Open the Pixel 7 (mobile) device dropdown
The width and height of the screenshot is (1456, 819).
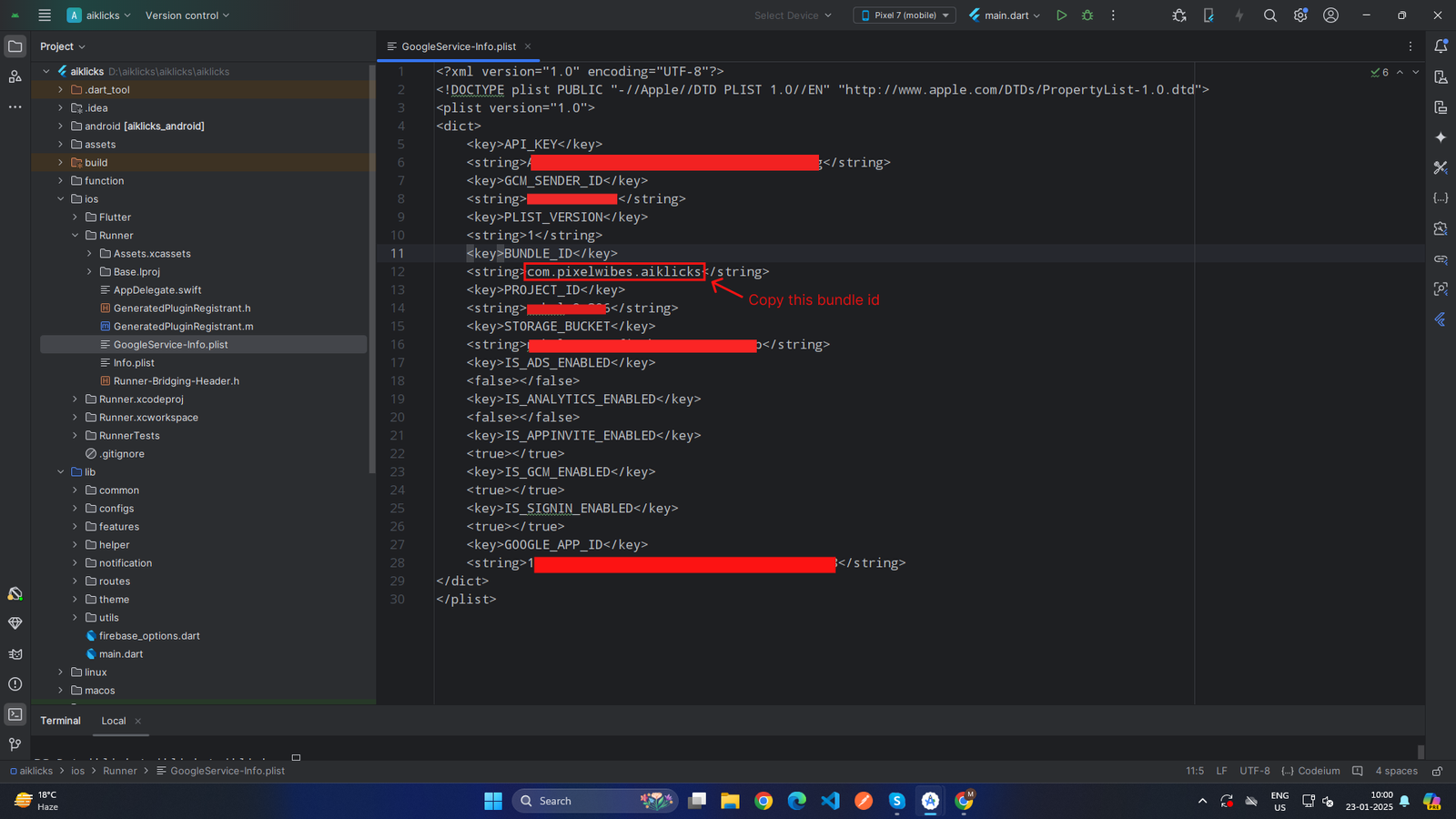tap(905, 15)
